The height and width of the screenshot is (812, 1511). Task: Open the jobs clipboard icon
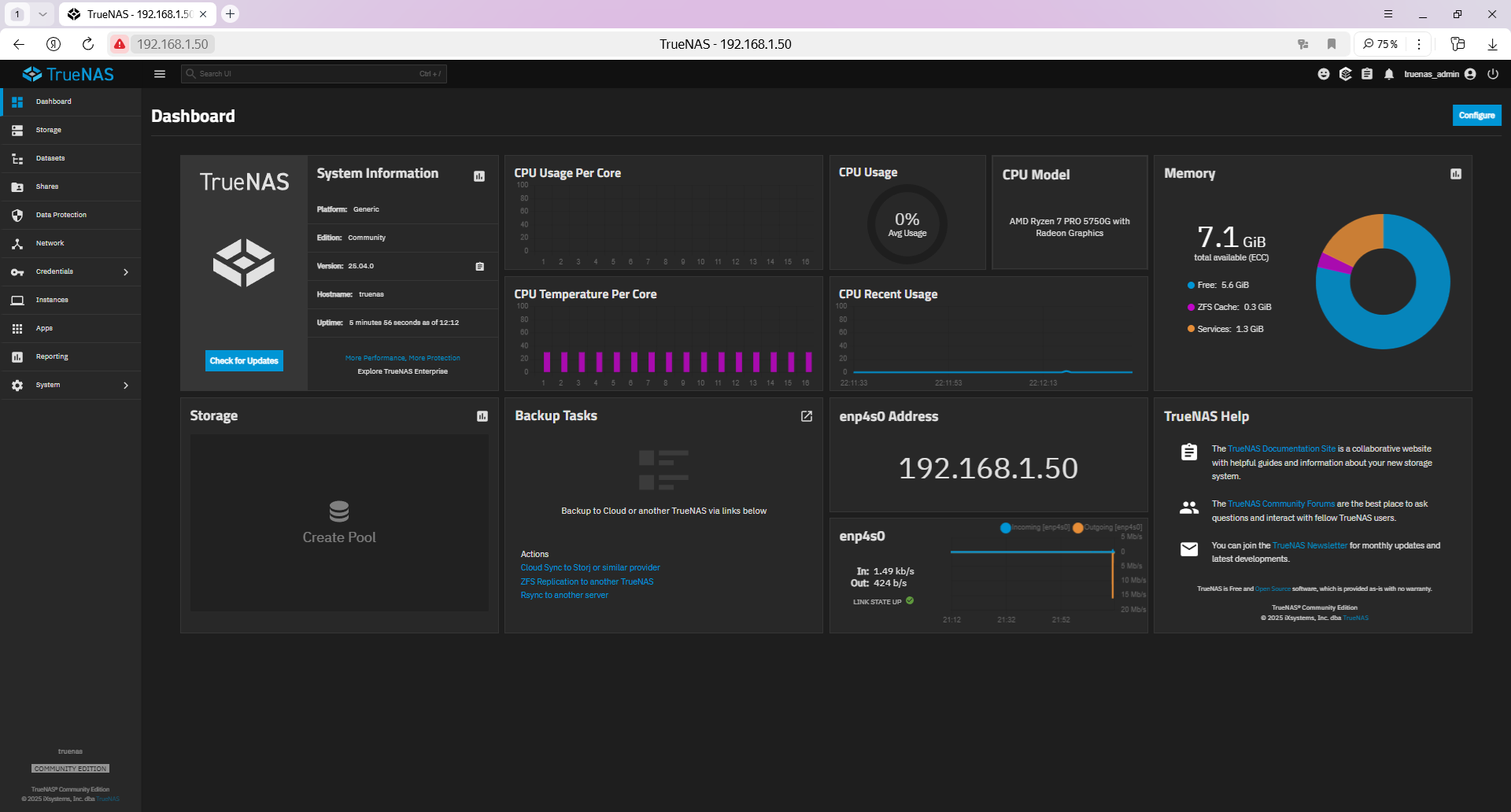pos(1367,74)
